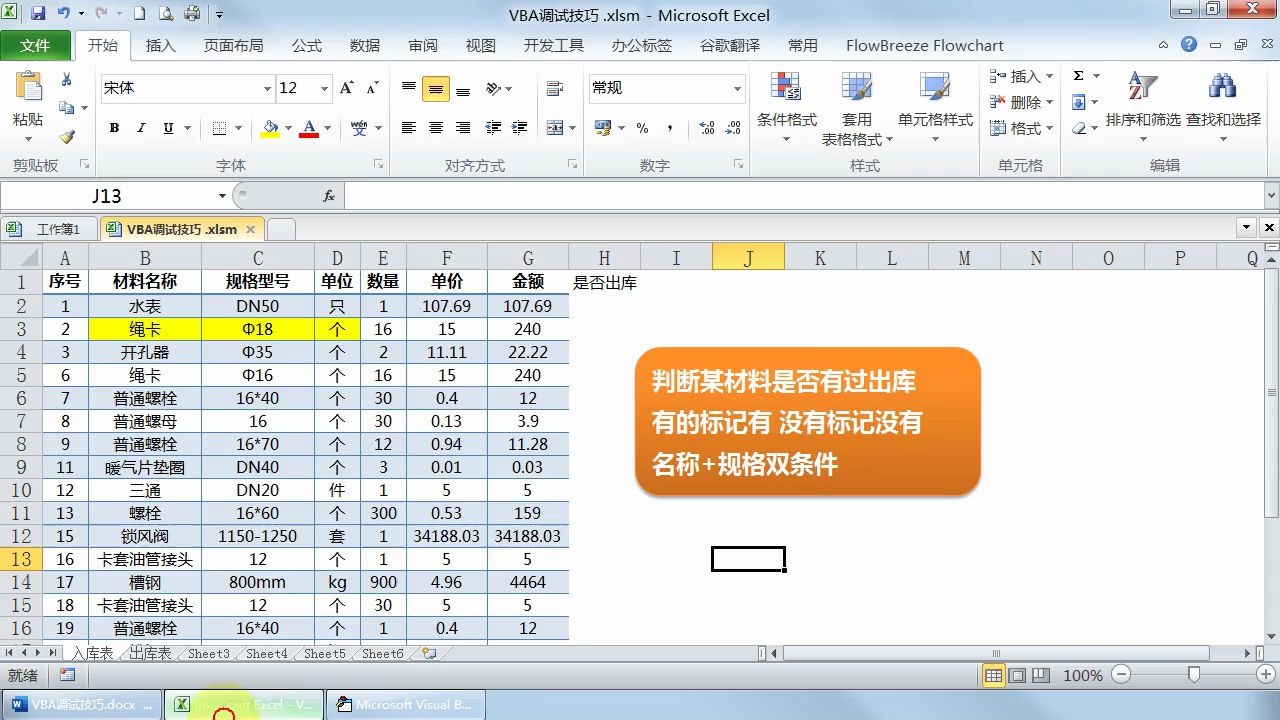Click the Save icon in quick access toolbar
Screen dimensions: 1280x720
38,14
